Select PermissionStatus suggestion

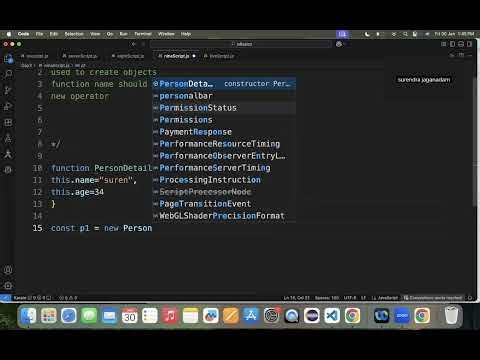pos(224,108)
